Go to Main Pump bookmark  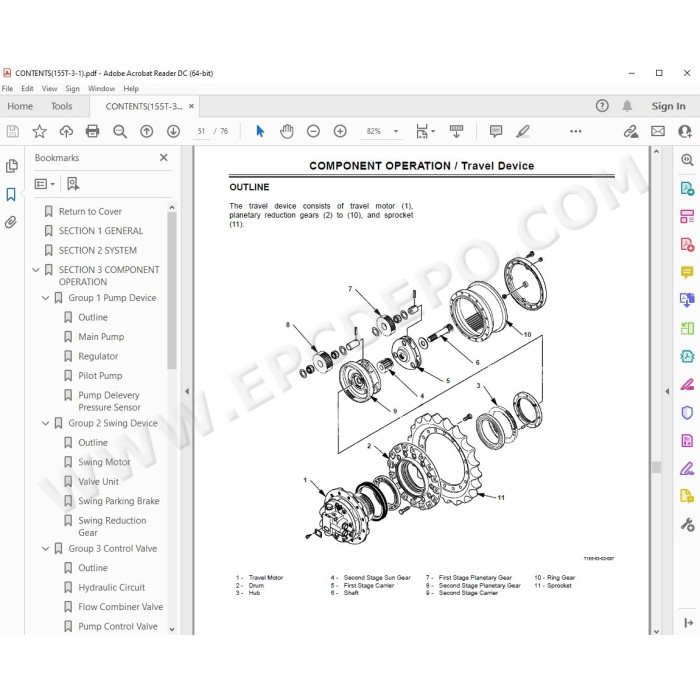tap(101, 337)
